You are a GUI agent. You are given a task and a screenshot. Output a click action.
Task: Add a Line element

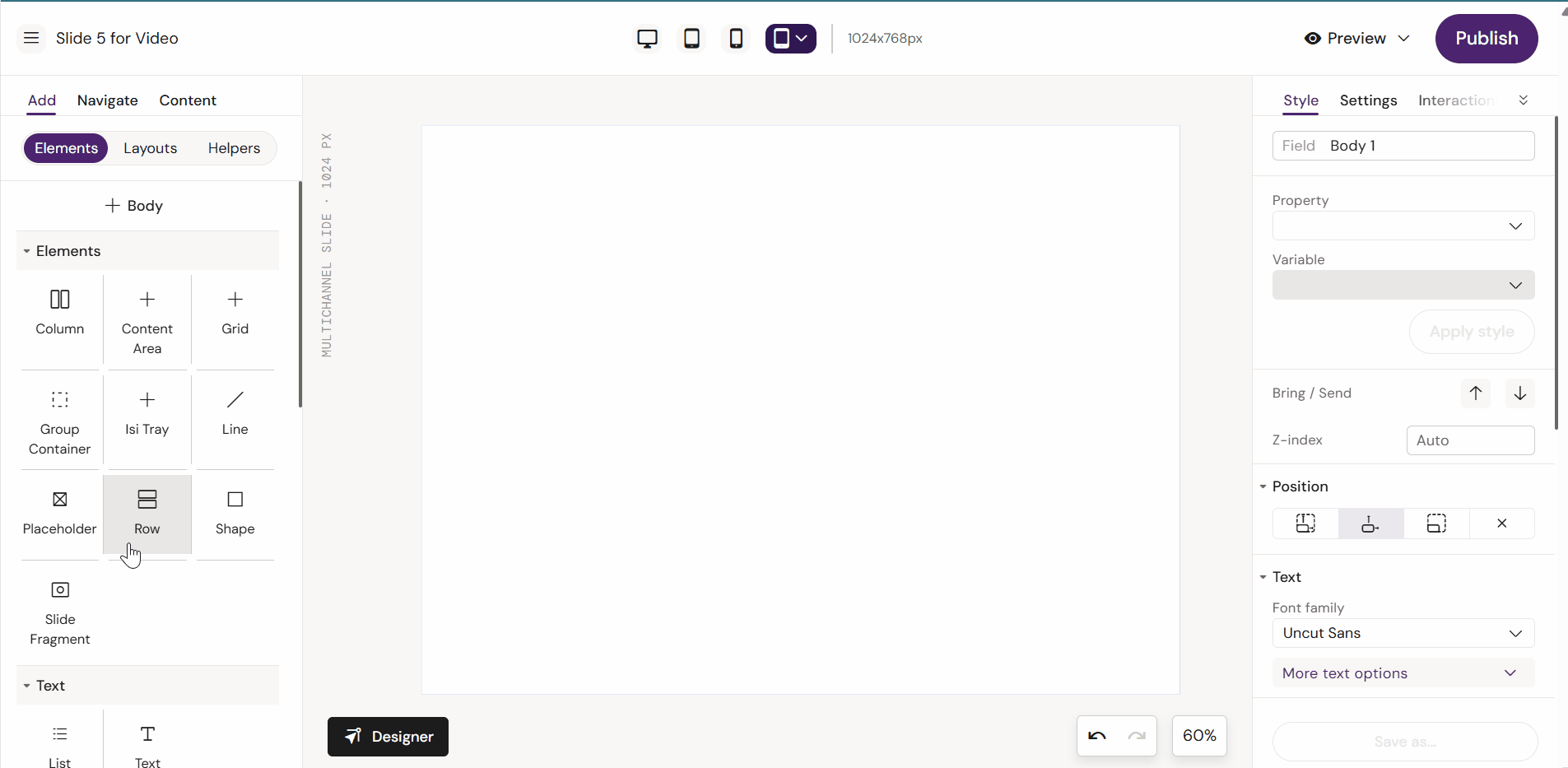pos(235,412)
